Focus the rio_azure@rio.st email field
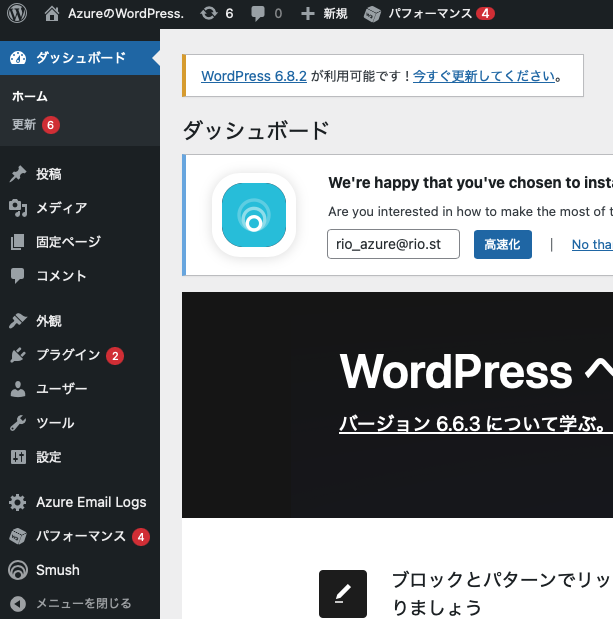This screenshot has width=613, height=619. click(x=393, y=244)
